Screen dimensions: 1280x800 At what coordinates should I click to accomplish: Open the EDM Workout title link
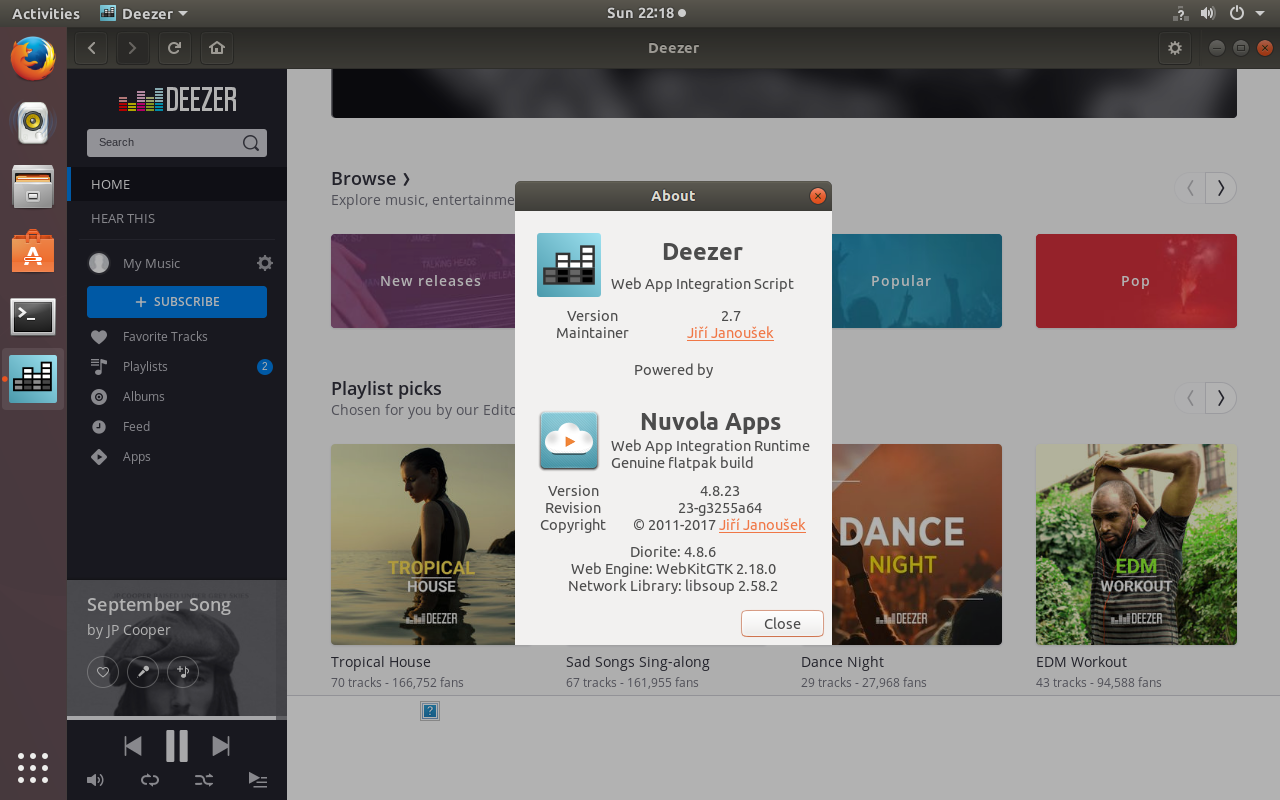(1081, 662)
